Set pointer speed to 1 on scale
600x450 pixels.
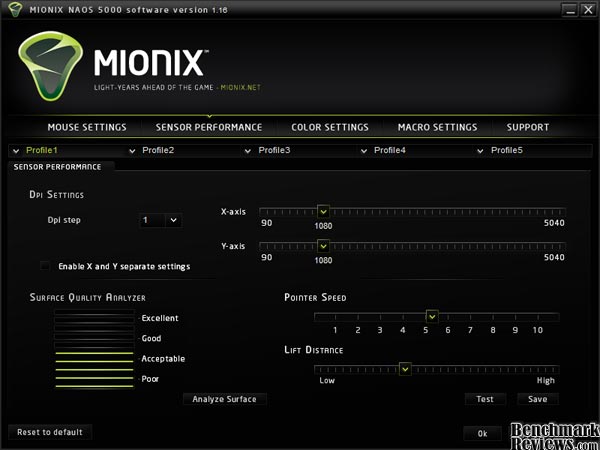[335, 330]
